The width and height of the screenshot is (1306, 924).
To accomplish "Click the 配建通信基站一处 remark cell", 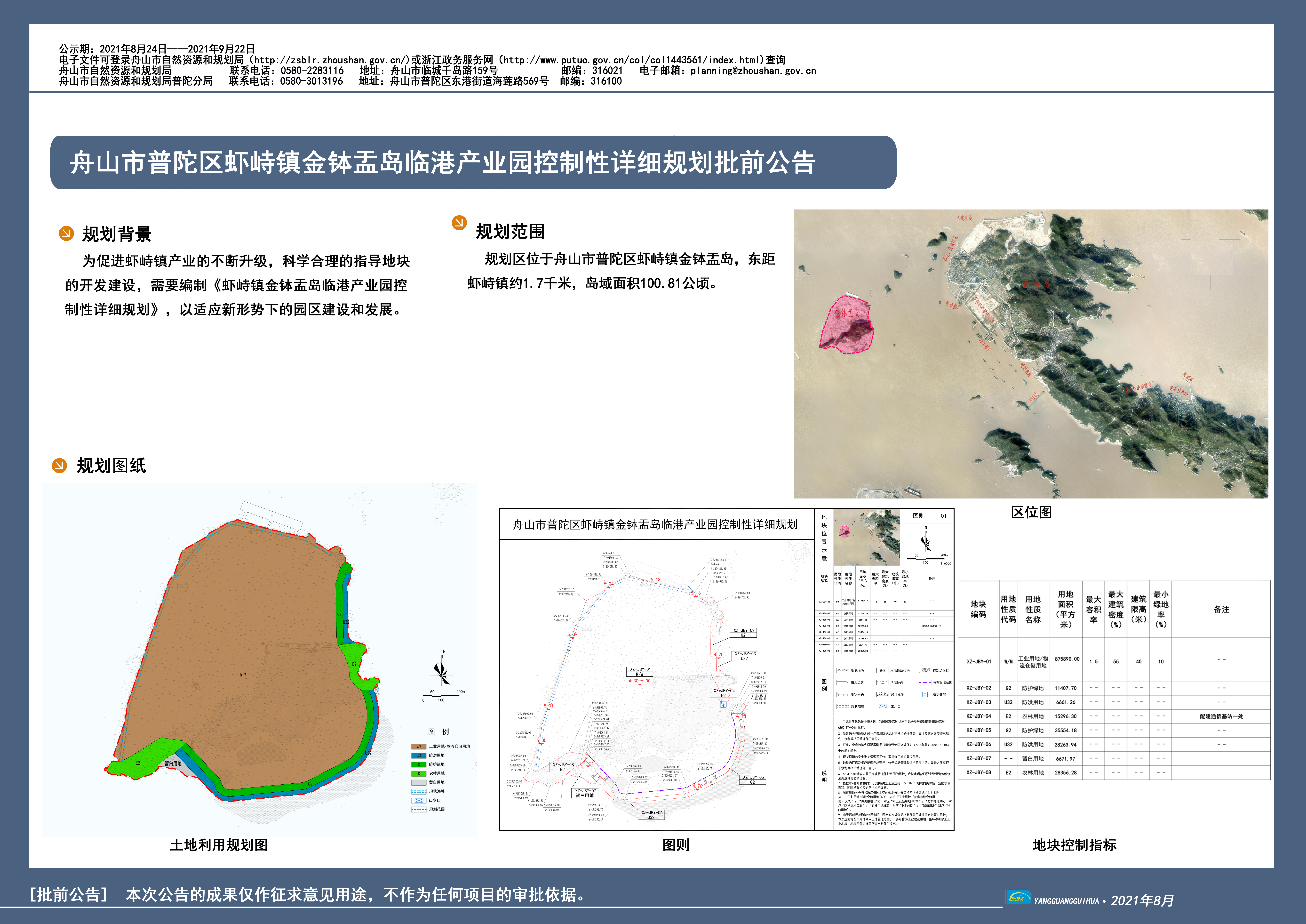I will pos(1221,716).
